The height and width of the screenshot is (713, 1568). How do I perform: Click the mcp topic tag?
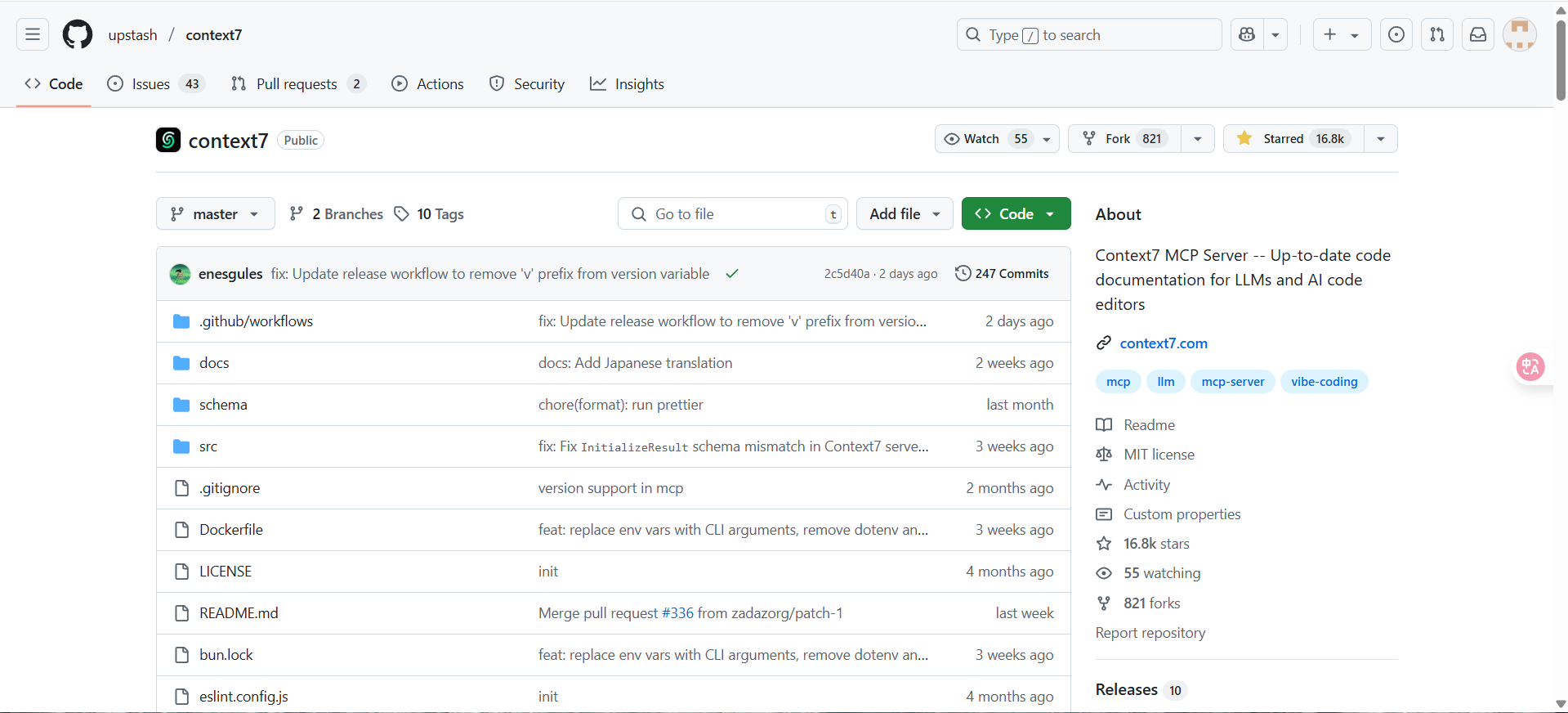(1118, 382)
